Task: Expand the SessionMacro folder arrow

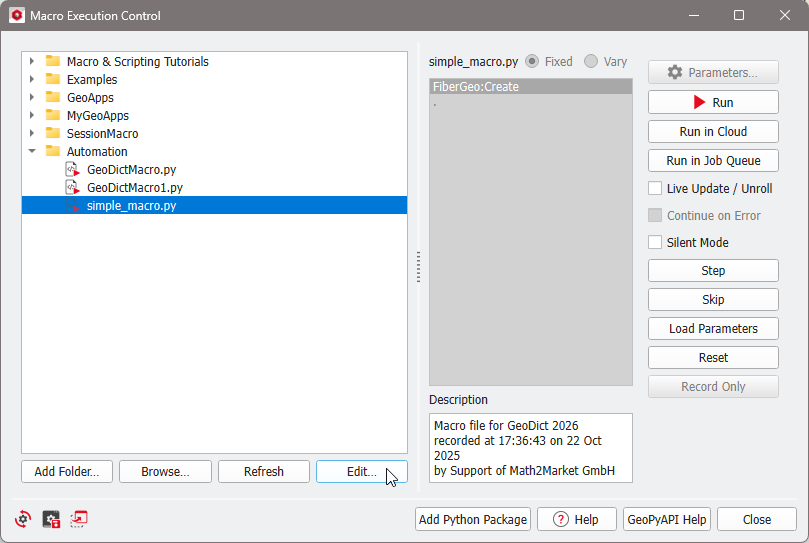Action: [x=32, y=133]
